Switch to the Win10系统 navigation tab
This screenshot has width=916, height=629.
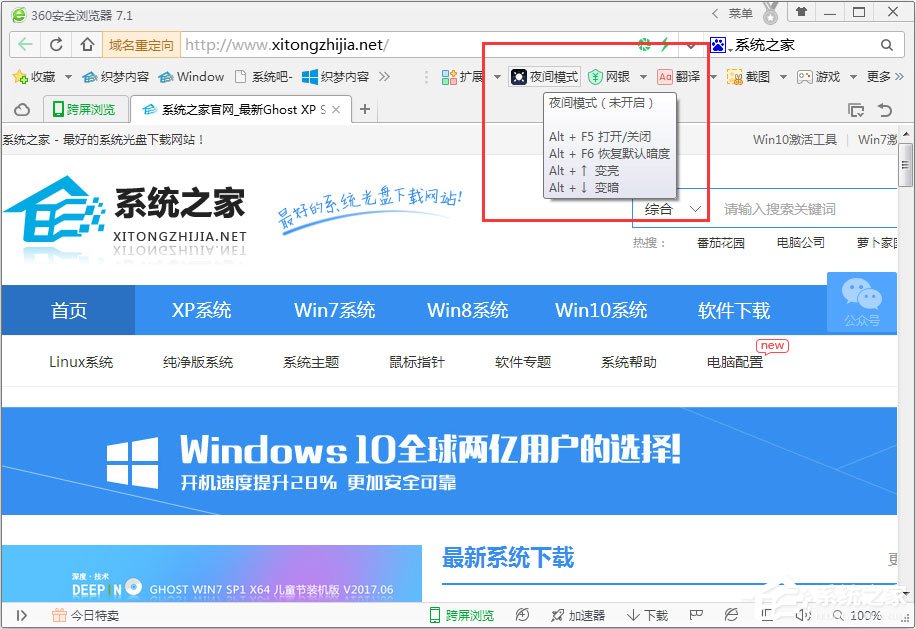point(600,310)
